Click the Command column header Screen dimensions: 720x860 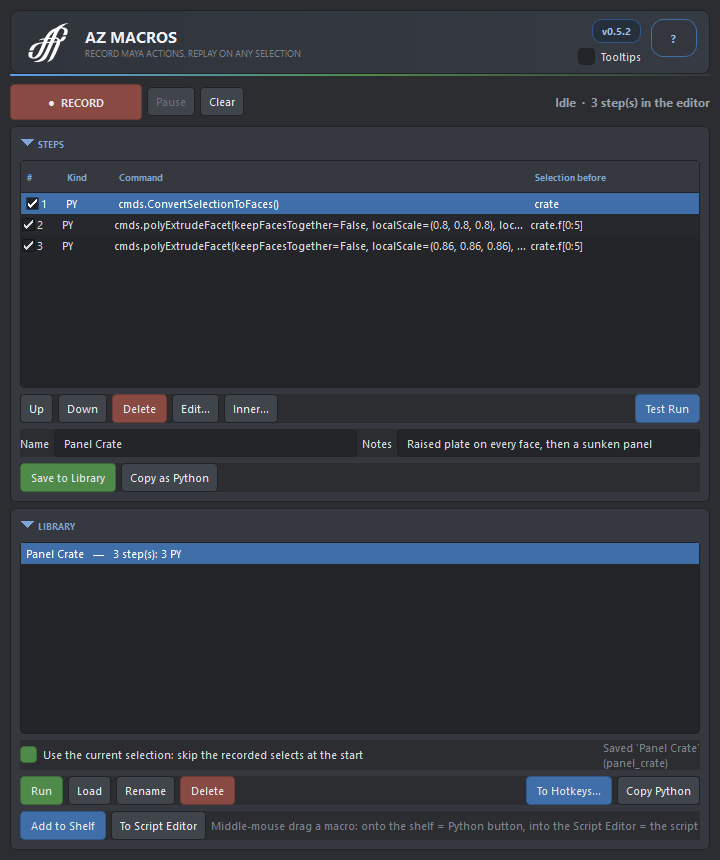pyautogui.click(x=140, y=178)
